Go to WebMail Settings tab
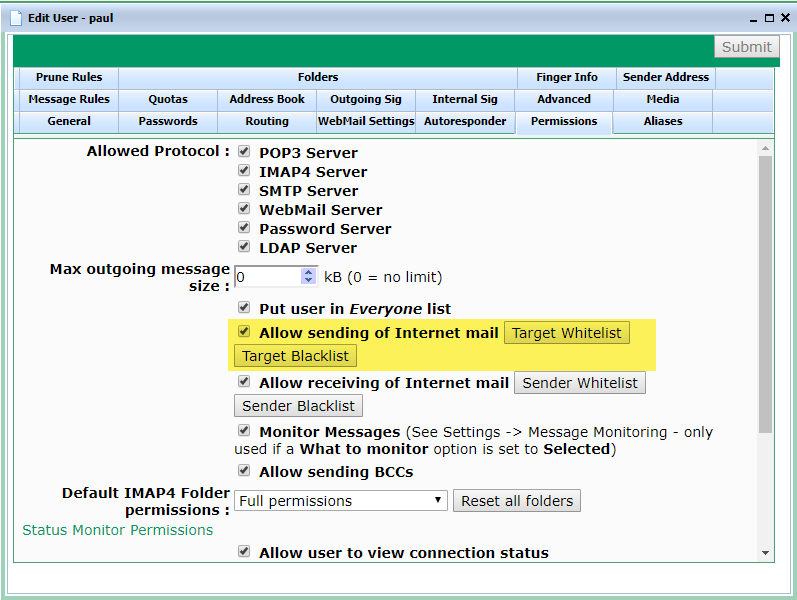Image resolution: width=797 pixels, height=600 pixels. pyautogui.click(x=366, y=121)
